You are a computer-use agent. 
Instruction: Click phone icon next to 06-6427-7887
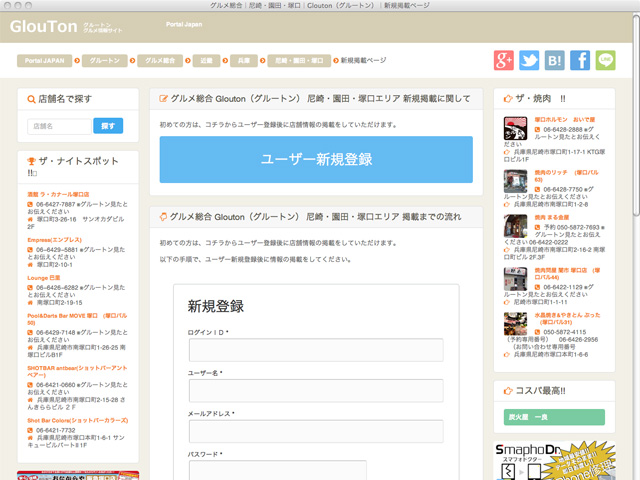coord(30,204)
